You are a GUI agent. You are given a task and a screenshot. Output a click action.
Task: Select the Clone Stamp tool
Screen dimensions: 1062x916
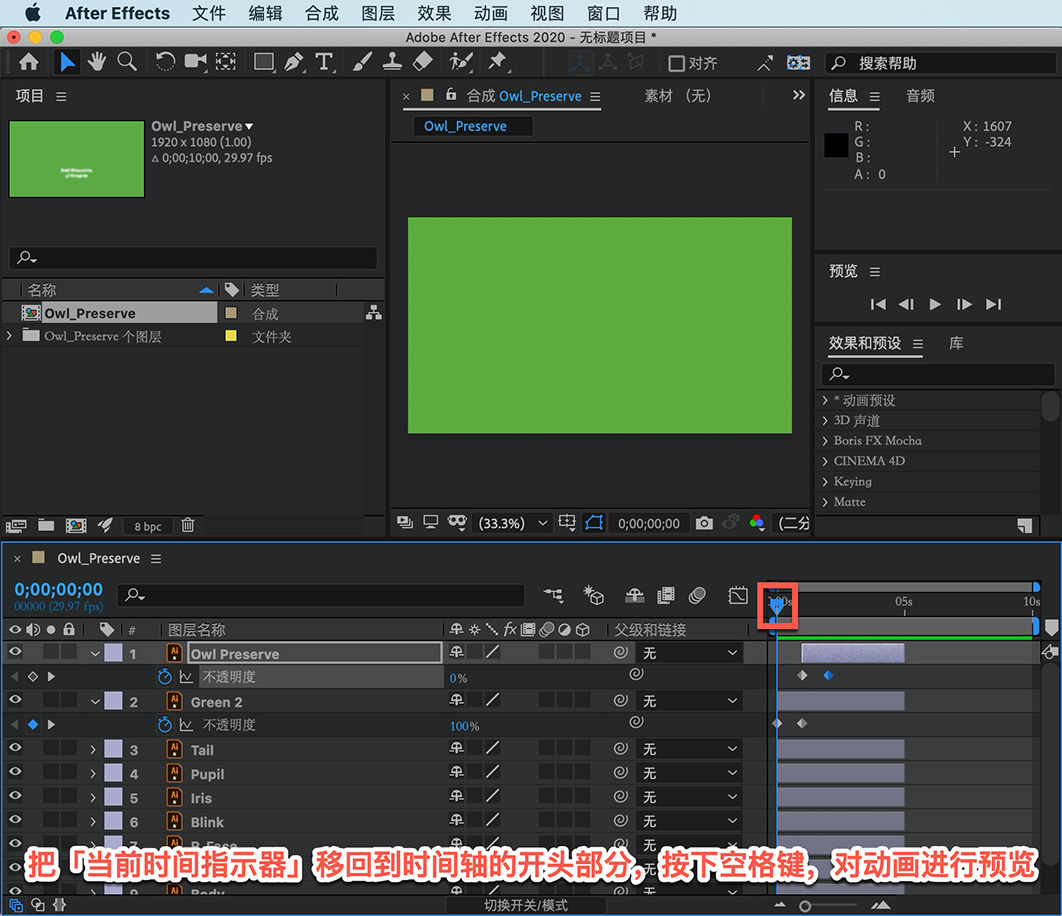392,62
